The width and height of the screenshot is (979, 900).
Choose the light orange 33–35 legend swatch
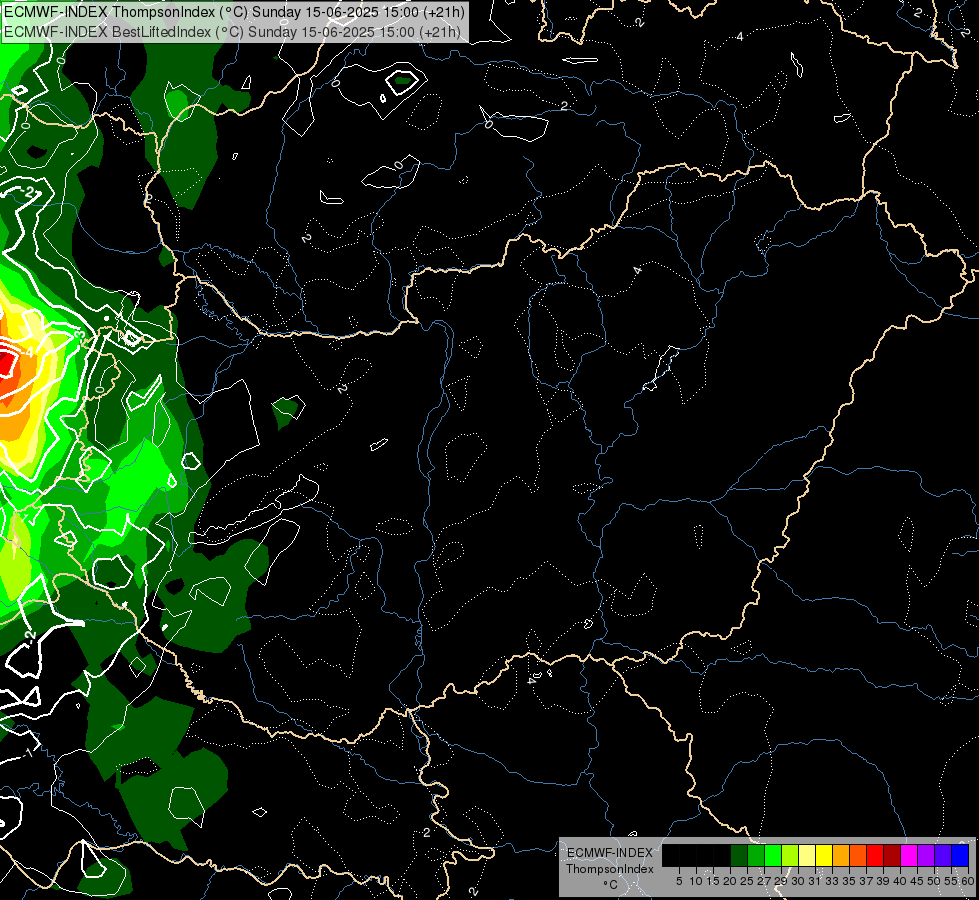[841, 855]
